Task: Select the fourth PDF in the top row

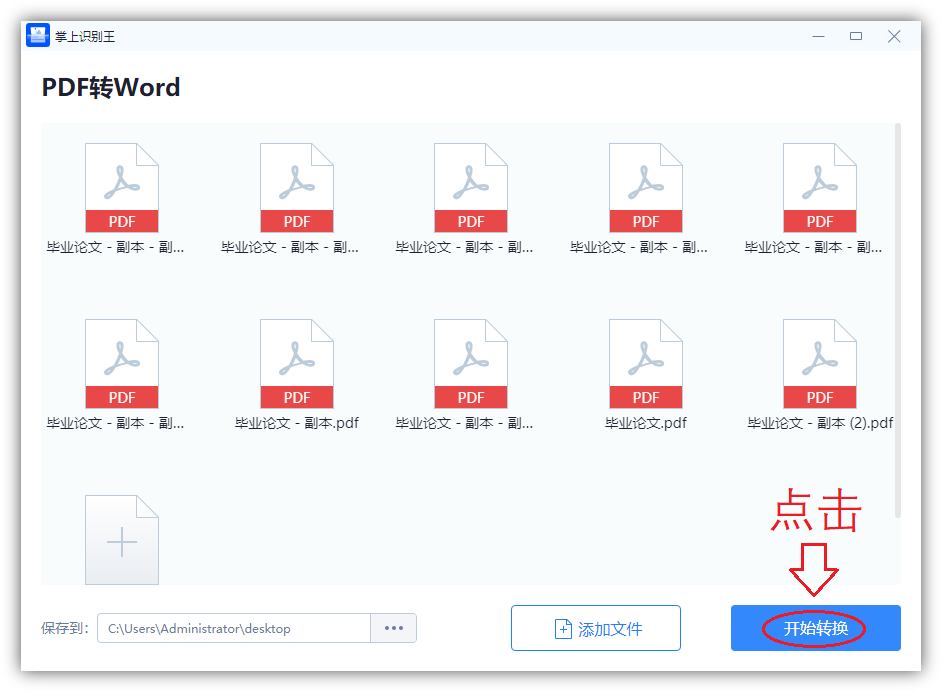Action: point(646,188)
